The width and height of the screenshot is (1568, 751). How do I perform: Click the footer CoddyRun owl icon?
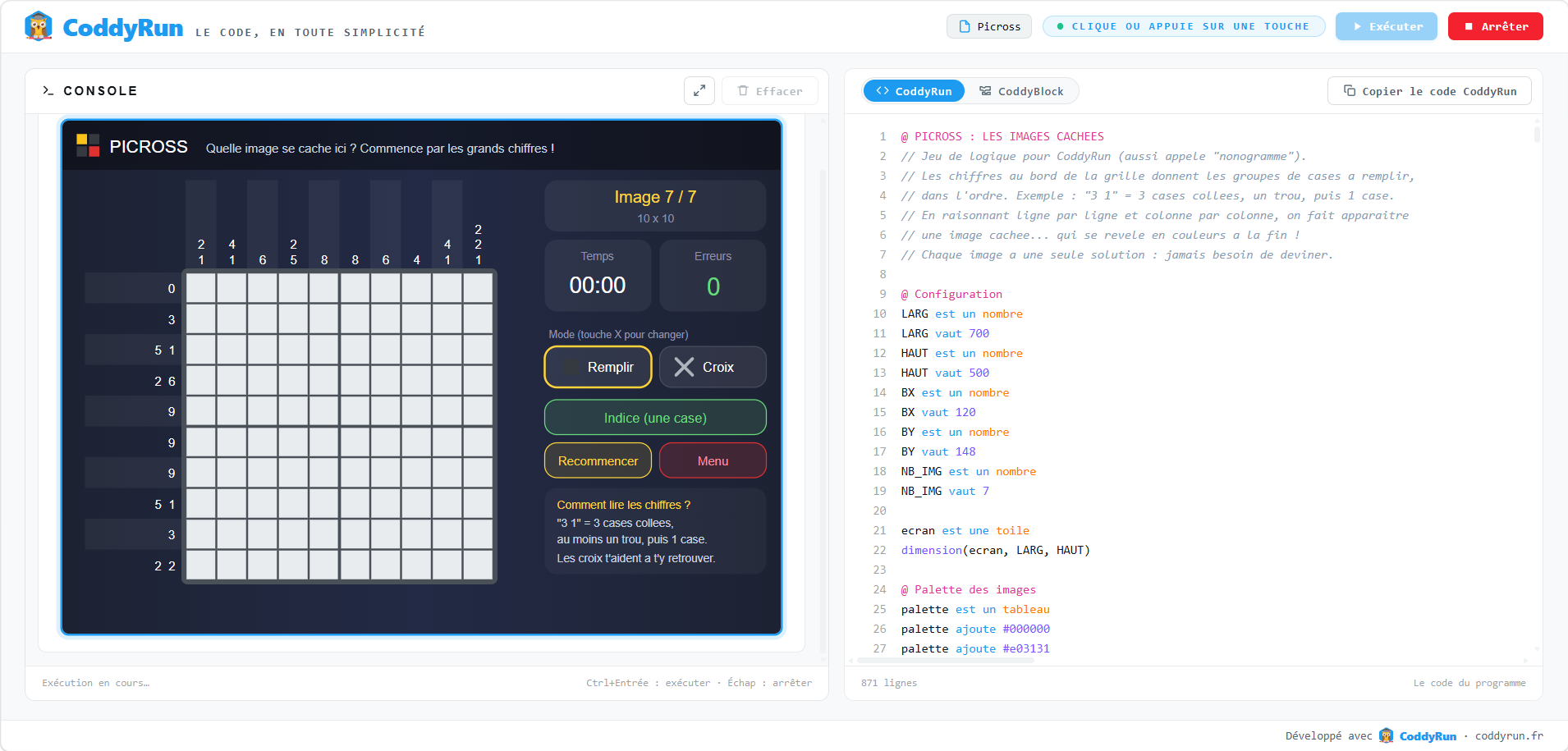1387,735
